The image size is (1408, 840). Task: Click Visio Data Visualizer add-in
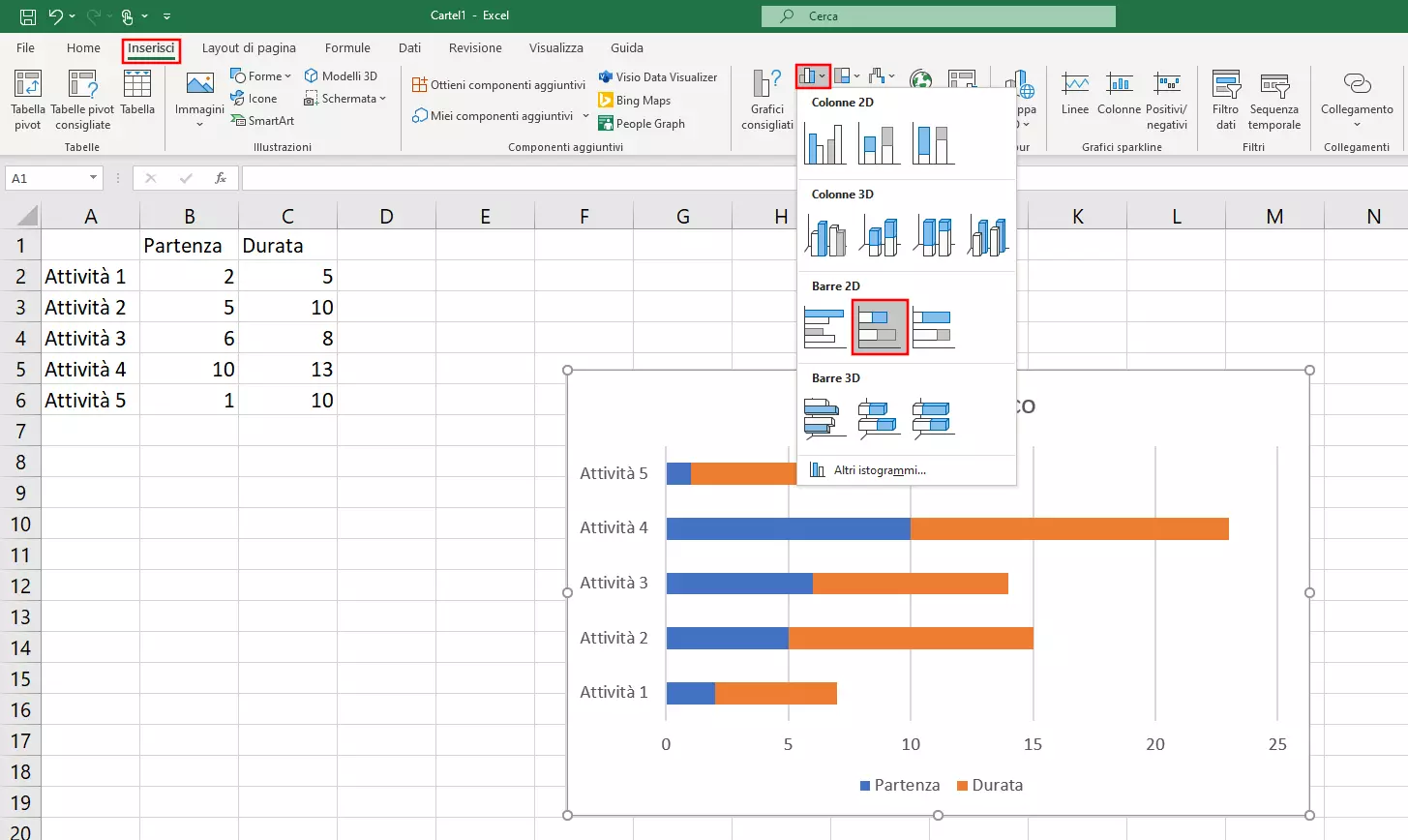click(x=658, y=76)
